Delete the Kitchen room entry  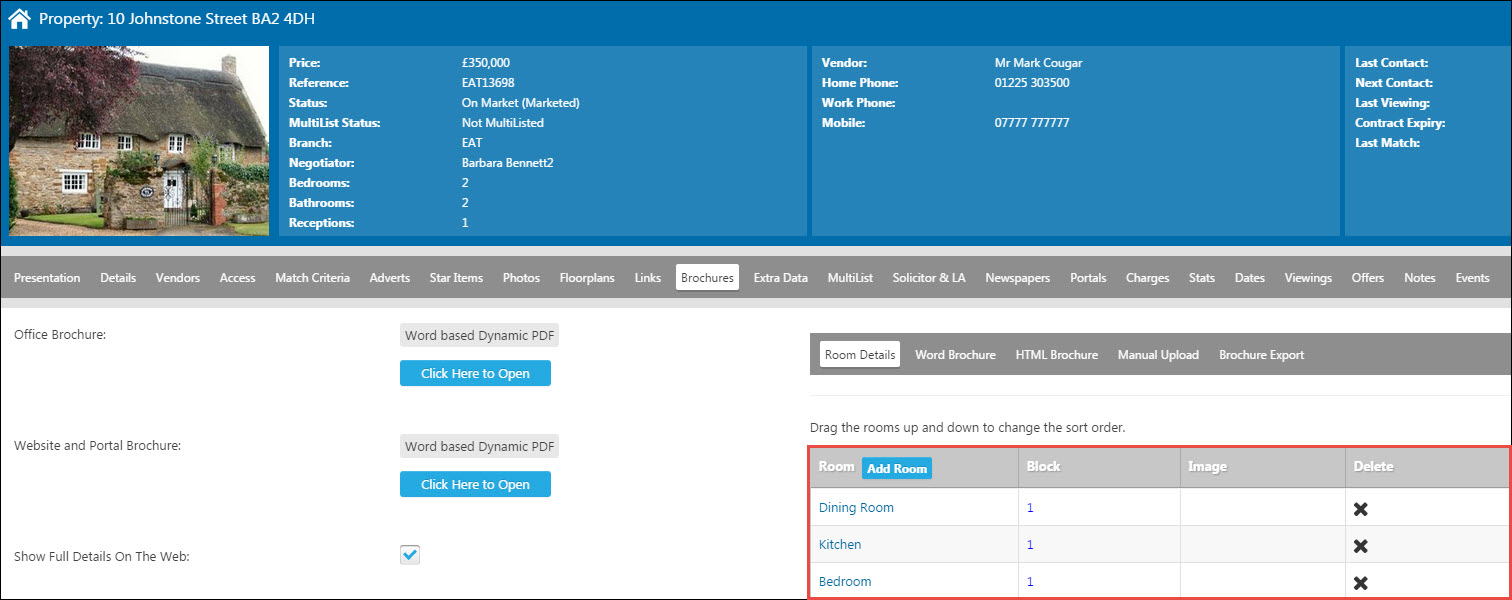coord(1360,546)
